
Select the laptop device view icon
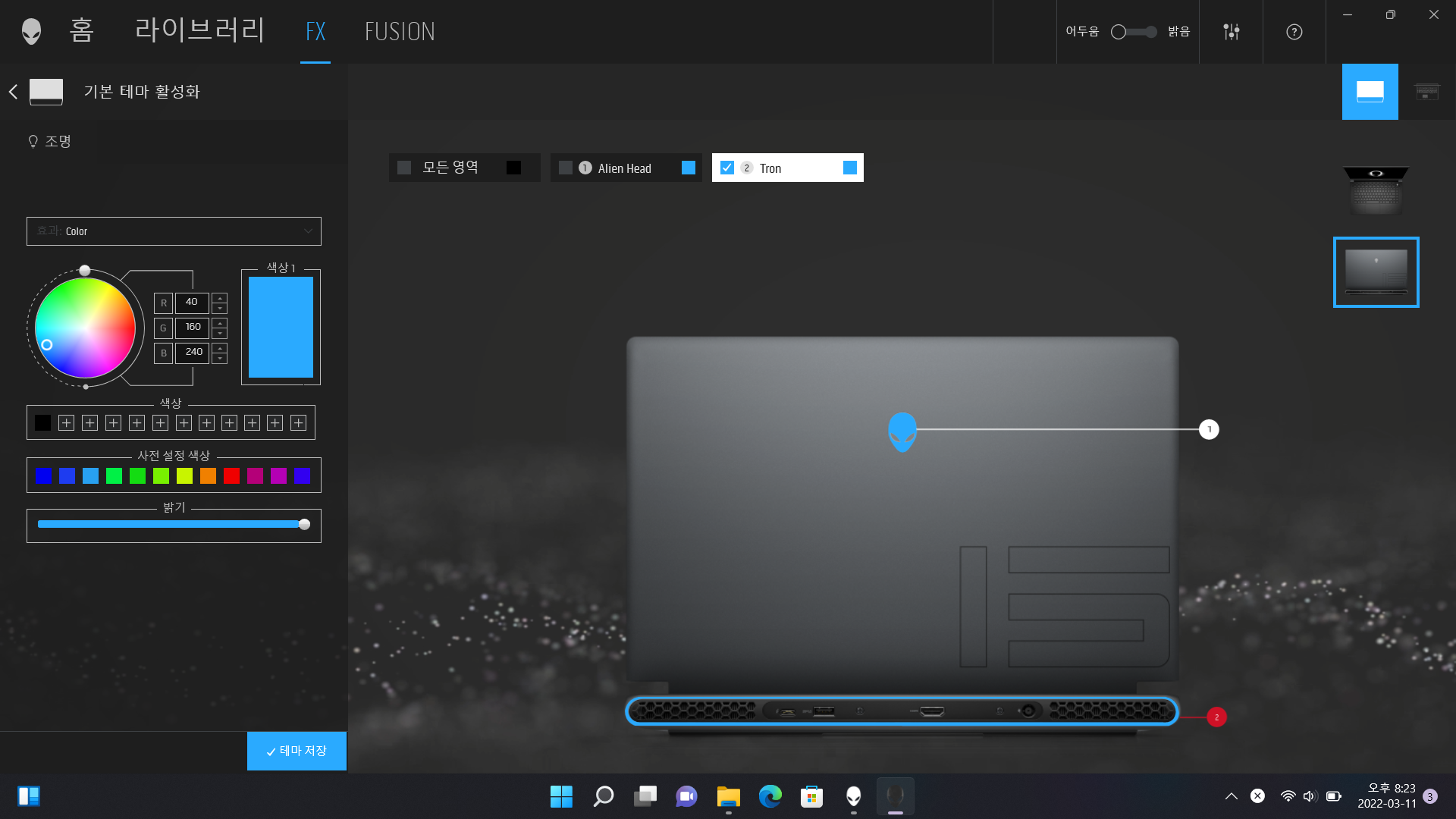(x=1370, y=92)
